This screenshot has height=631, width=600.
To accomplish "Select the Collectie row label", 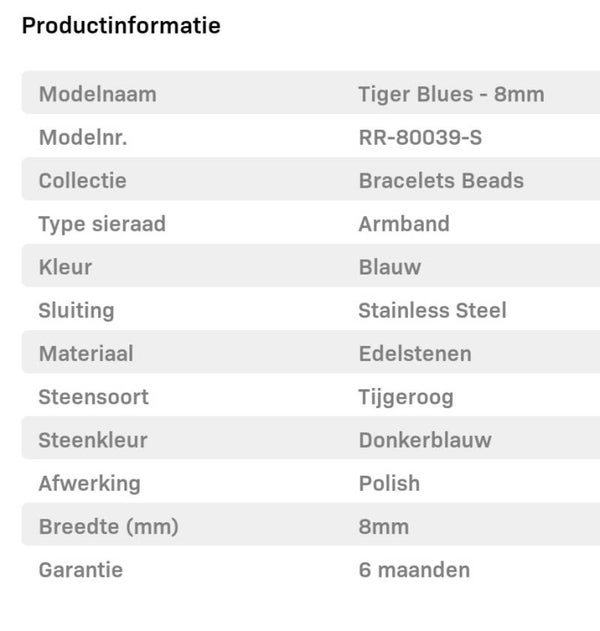I will (x=82, y=181).
